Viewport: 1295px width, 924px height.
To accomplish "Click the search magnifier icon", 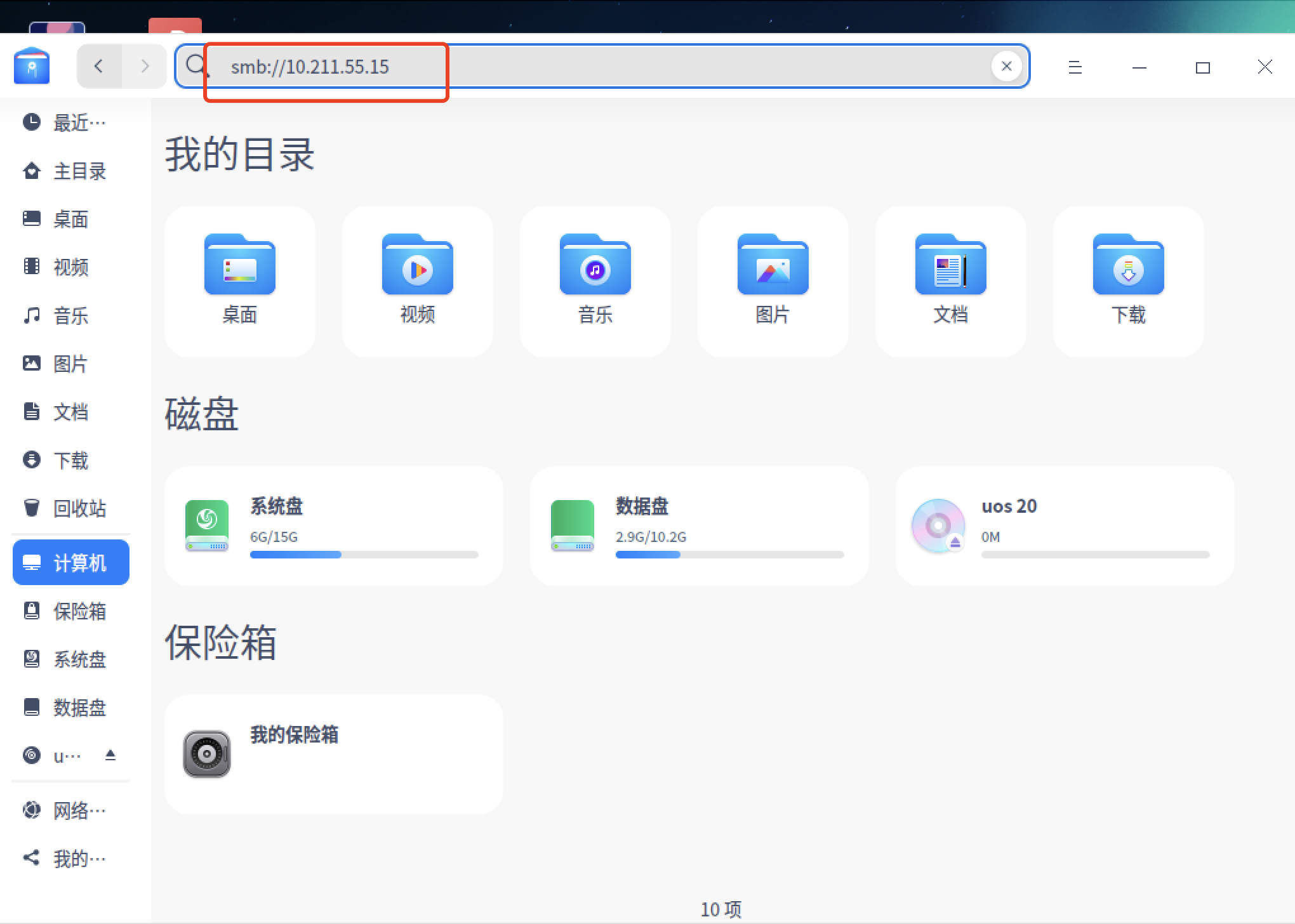I will 197,66.
